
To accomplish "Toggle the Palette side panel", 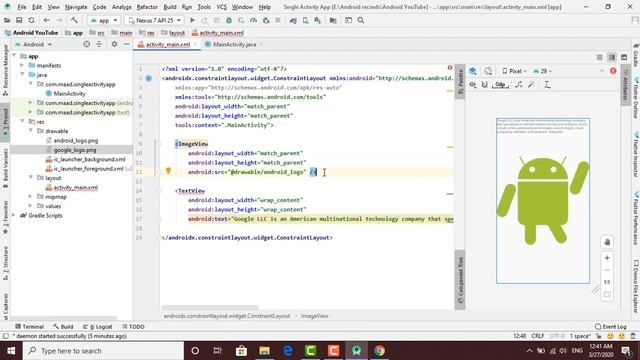I will (x=460, y=82).
